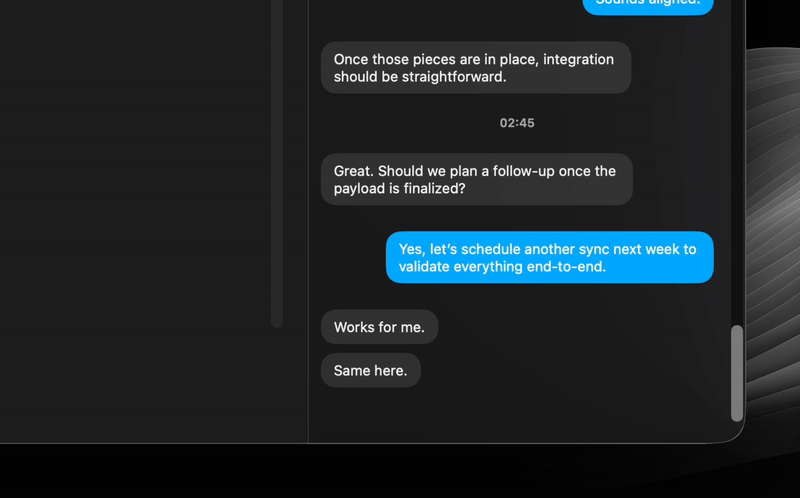Select the "Same here." message bubble

pyautogui.click(x=370, y=370)
